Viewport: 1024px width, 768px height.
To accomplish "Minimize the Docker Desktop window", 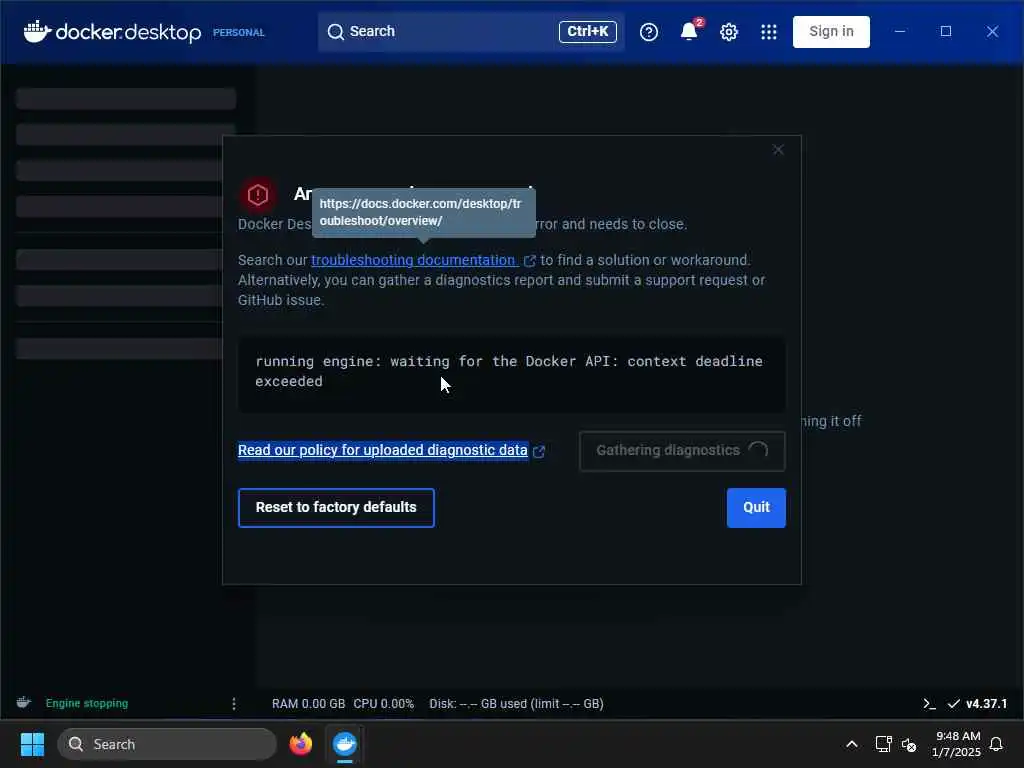I will tap(899, 31).
